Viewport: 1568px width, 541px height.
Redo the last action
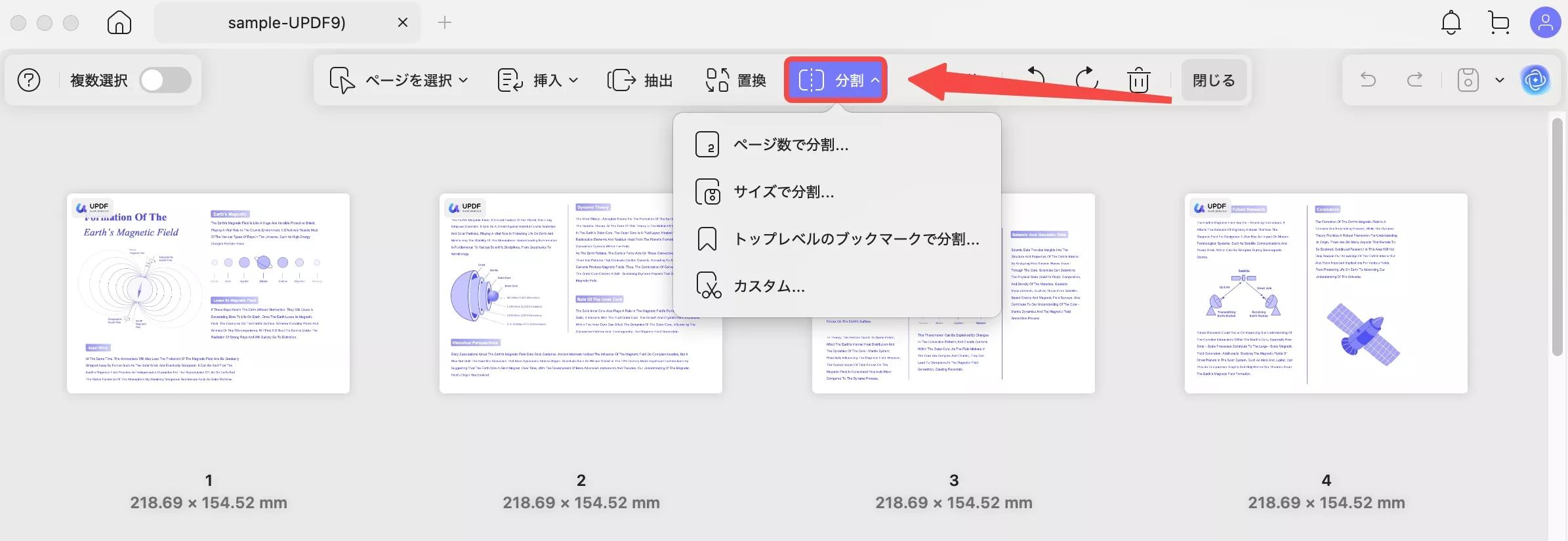tap(1415, 80)
